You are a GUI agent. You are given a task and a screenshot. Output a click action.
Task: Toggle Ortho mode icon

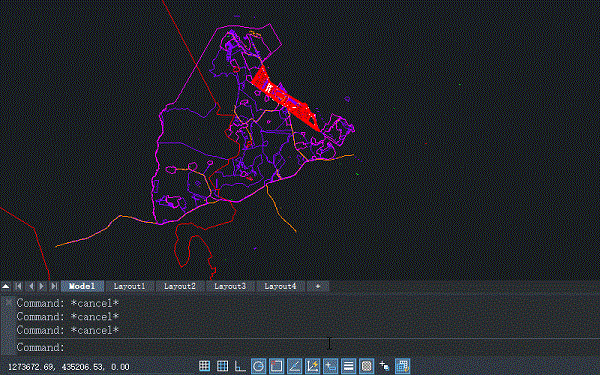click(x=240, y=366)
